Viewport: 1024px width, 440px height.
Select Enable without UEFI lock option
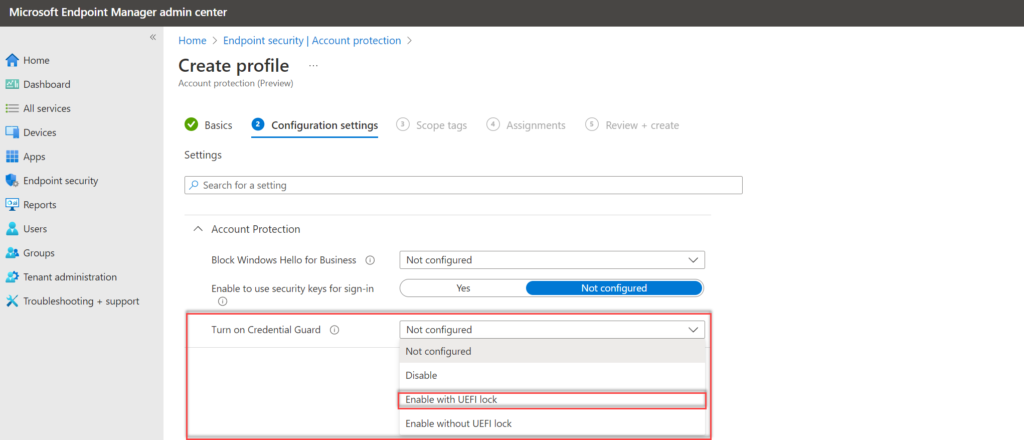552,424
